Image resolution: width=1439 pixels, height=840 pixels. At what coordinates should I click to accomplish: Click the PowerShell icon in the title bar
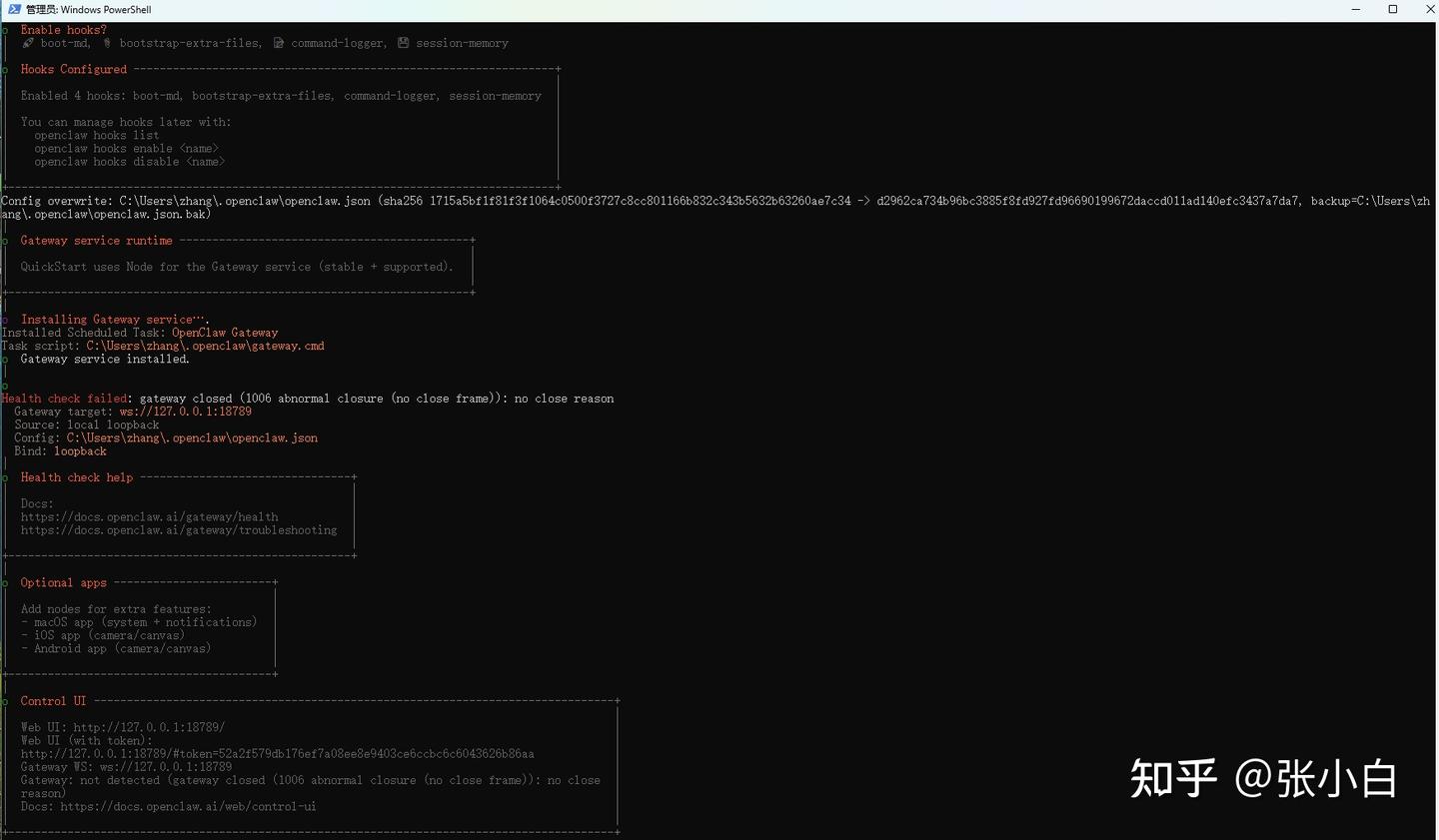[14, 9]
